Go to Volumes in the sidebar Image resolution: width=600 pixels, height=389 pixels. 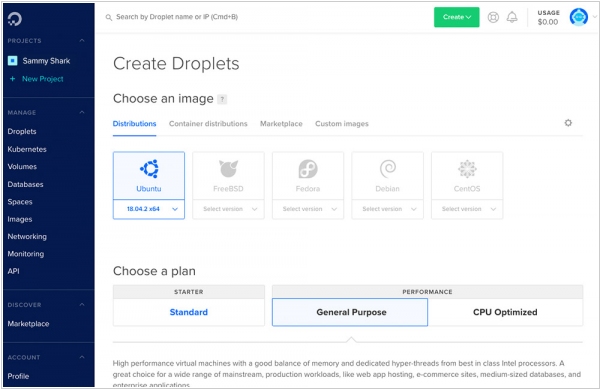(22, 167)
